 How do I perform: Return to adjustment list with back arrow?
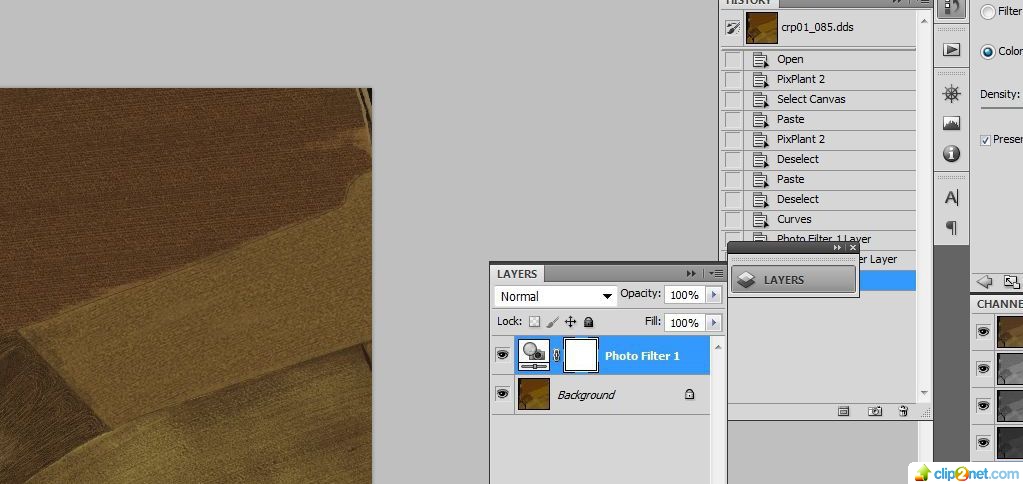[985, 282]
